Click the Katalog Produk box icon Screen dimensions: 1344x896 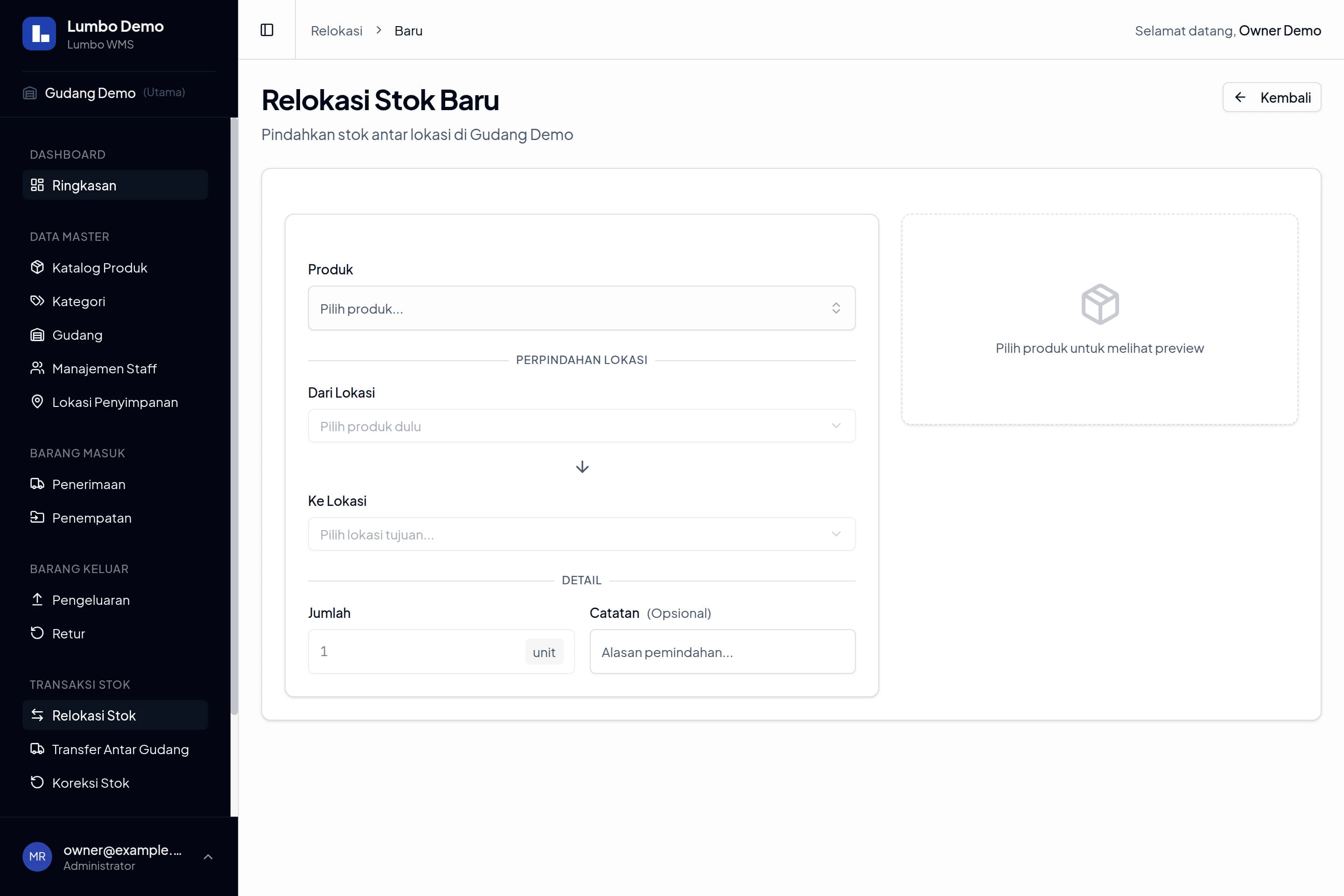point(37,267)
